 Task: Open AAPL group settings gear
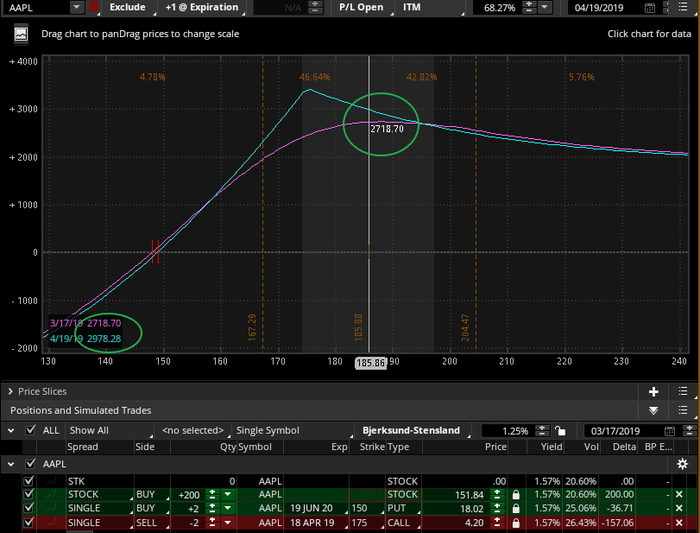[682, 464]
